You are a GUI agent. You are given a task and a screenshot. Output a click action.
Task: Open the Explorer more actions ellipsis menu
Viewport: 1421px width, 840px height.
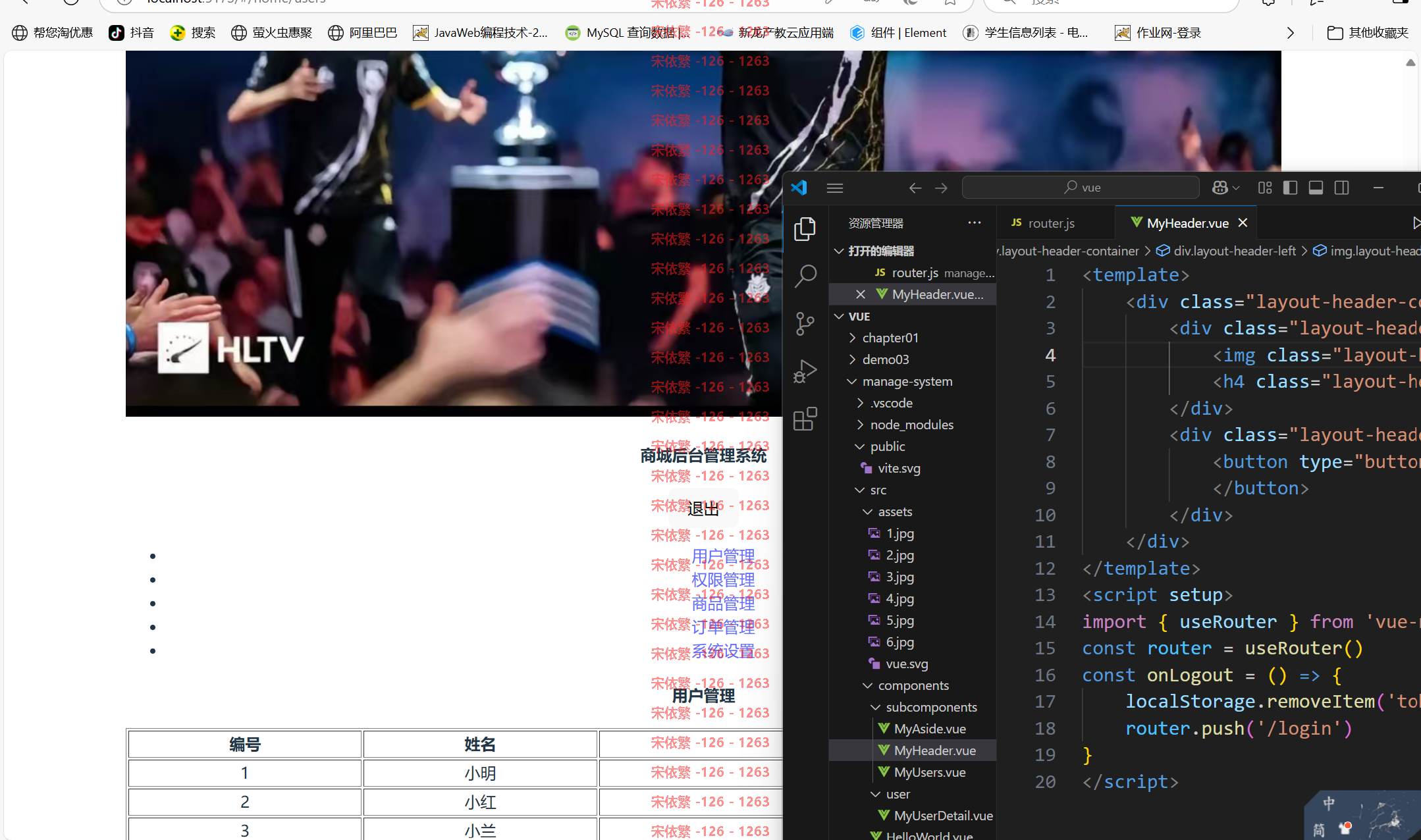[x=975, y=223]
